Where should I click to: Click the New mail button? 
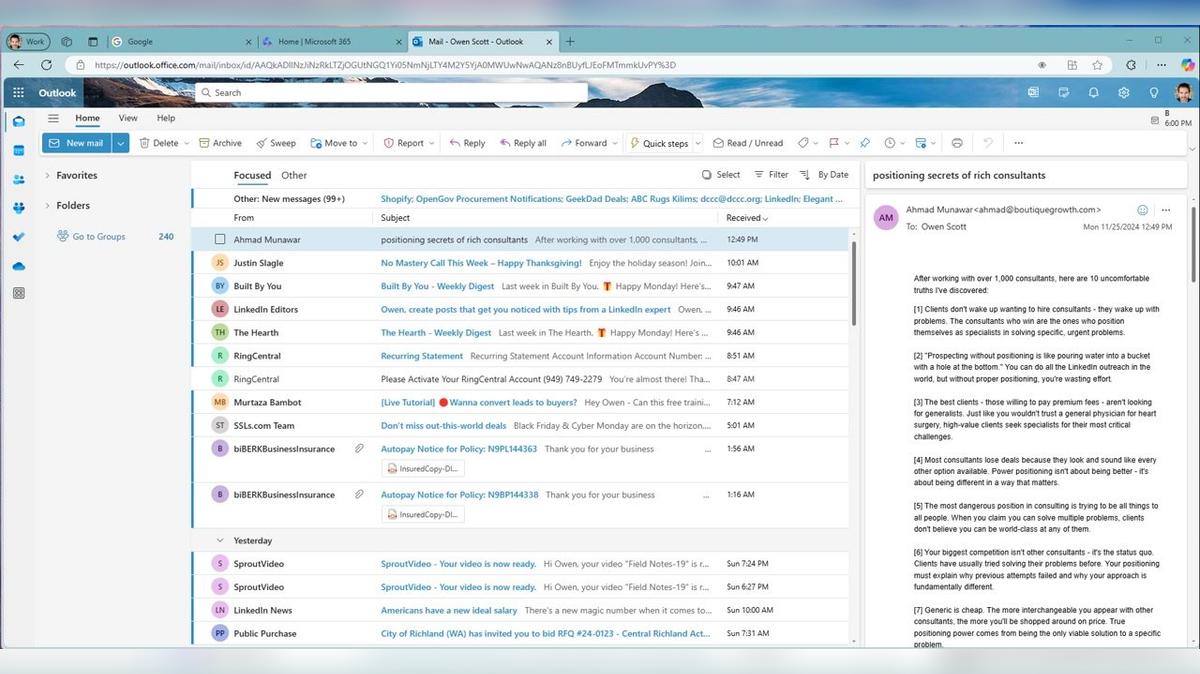pyautogui.click(x=76, y=143)
